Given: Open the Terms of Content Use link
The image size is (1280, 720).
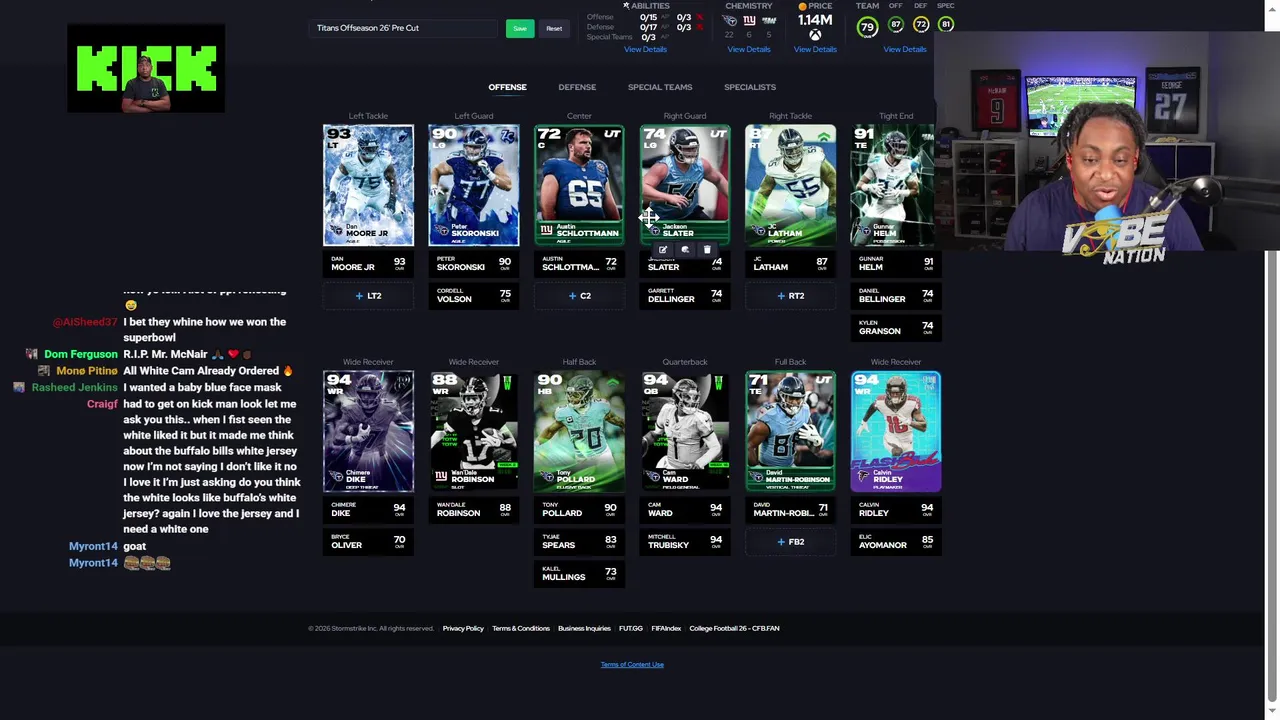Looking at the screenshot, I should (x=632, y=664).
